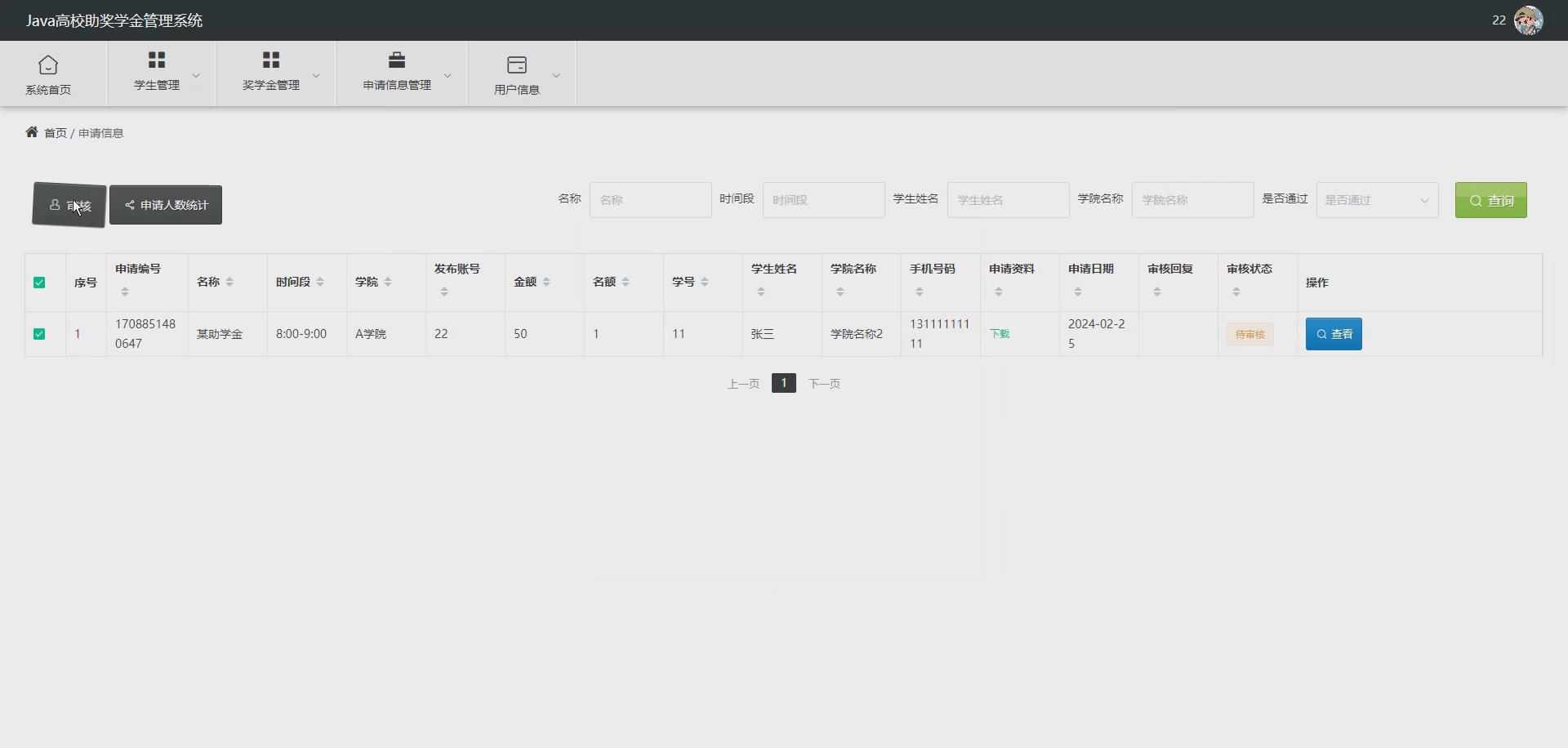Image resolution: width=1568 pixels, height=748 pixels.
Task: Sort by 申请资料 column arrows
Action: [x=999, y=292]
